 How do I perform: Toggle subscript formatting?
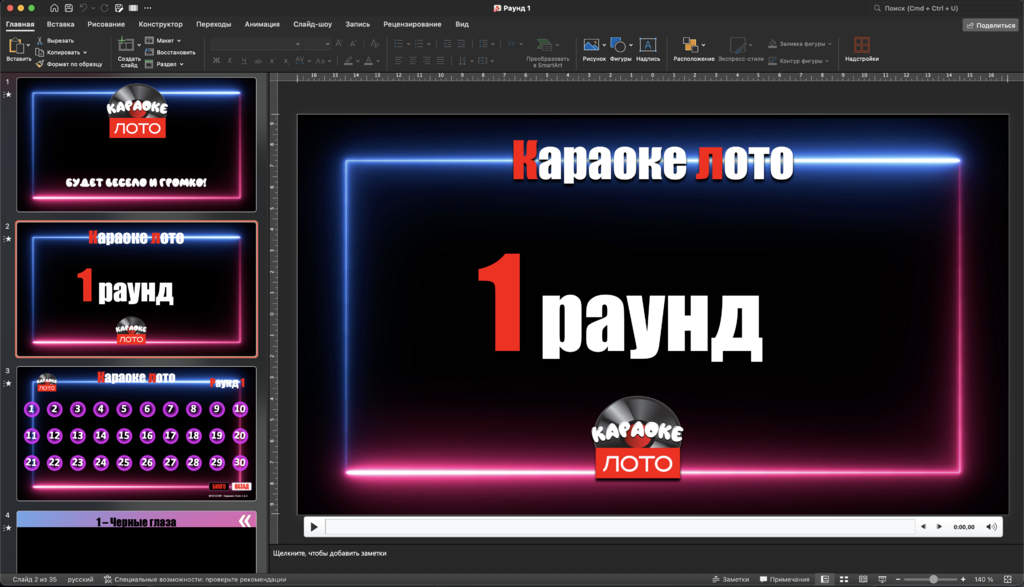pyautogui.click(x=285, y=61)
